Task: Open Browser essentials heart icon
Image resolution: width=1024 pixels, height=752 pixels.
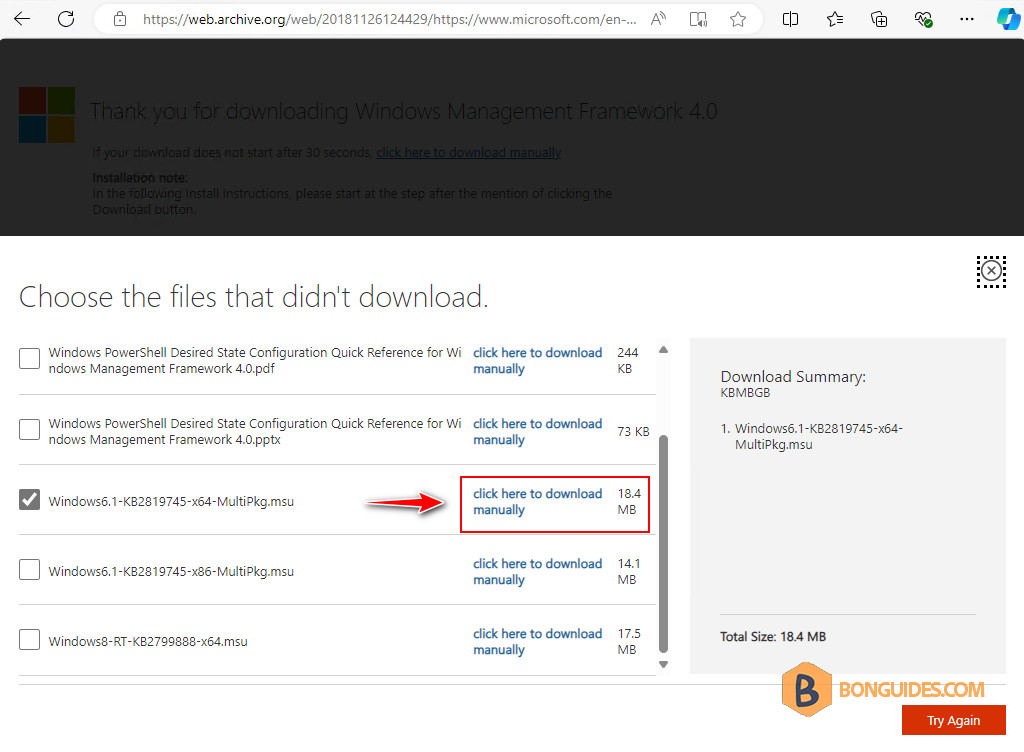Action: click(923, 19)
